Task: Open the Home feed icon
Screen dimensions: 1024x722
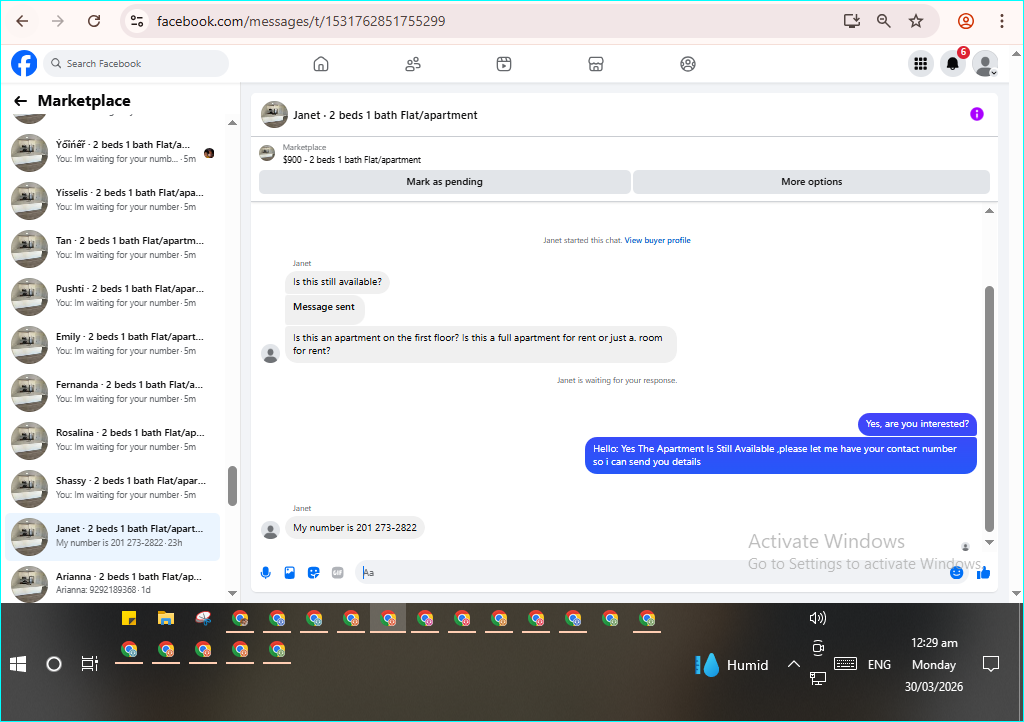Action: [321, 64]
